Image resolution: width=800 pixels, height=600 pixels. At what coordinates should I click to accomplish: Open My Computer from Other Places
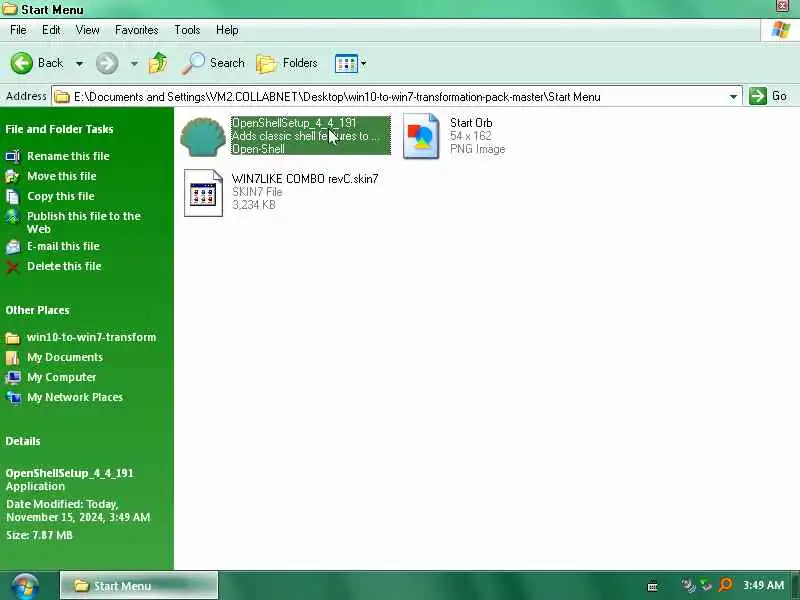pos(61,378)
